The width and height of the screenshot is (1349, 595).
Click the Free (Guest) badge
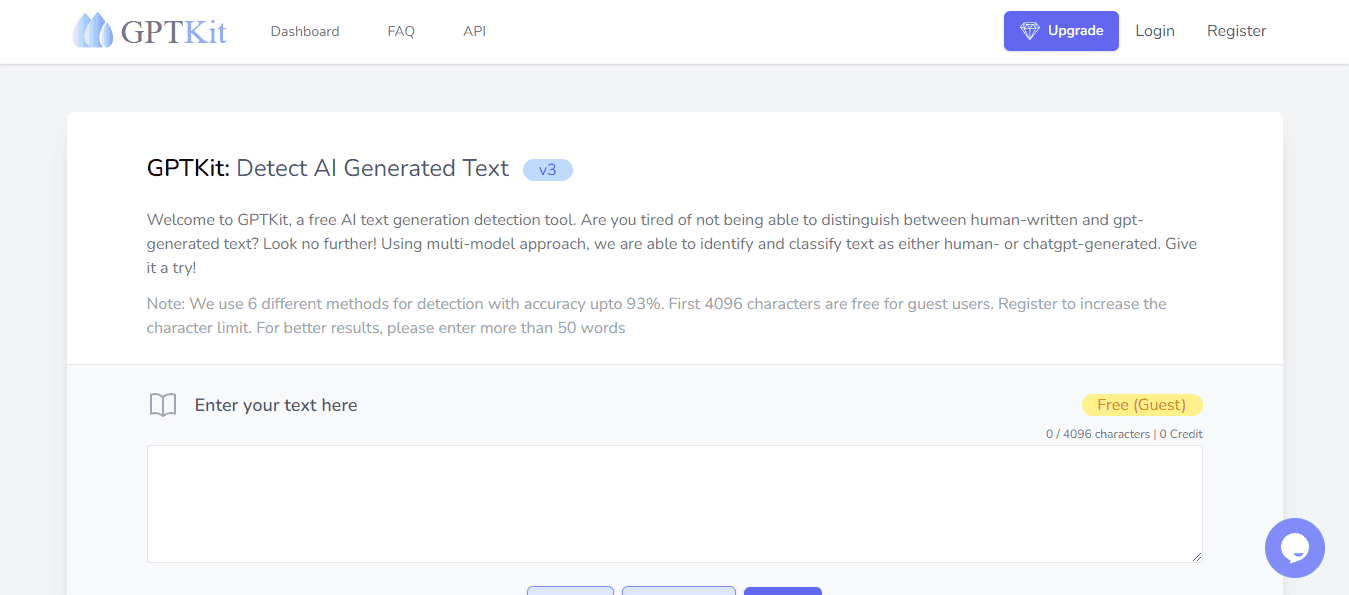tap(1141, 405)
